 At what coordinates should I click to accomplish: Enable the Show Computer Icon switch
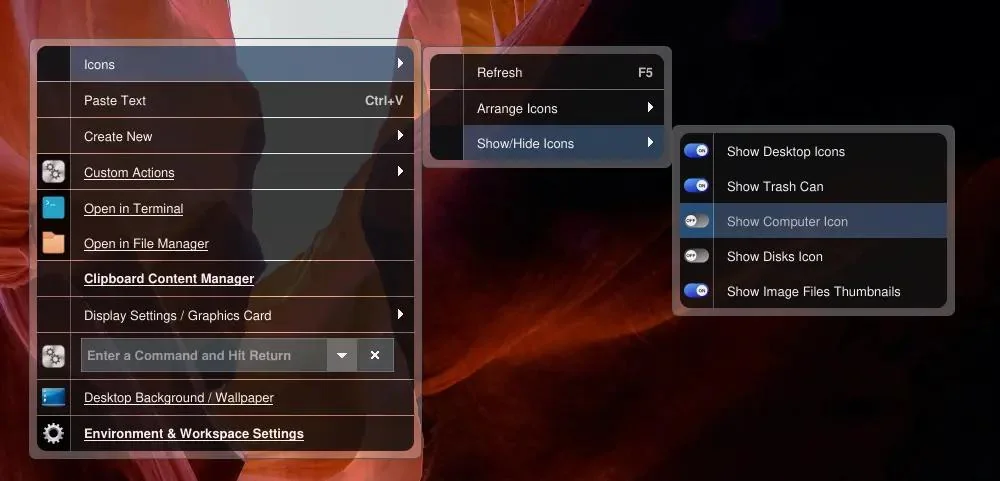coord(696,221)
